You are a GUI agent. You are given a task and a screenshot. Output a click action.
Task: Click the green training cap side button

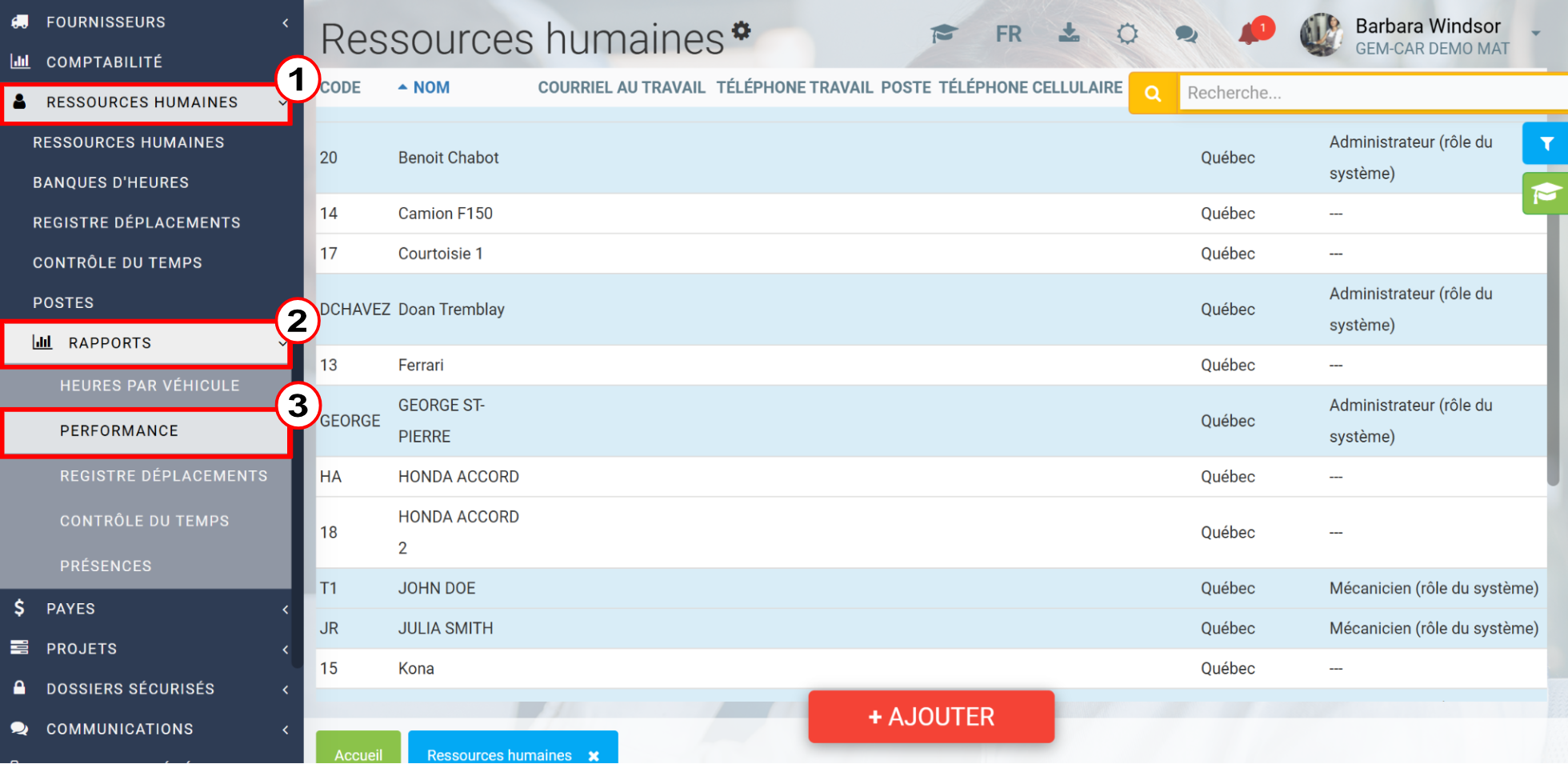(x=1545, y=194)
